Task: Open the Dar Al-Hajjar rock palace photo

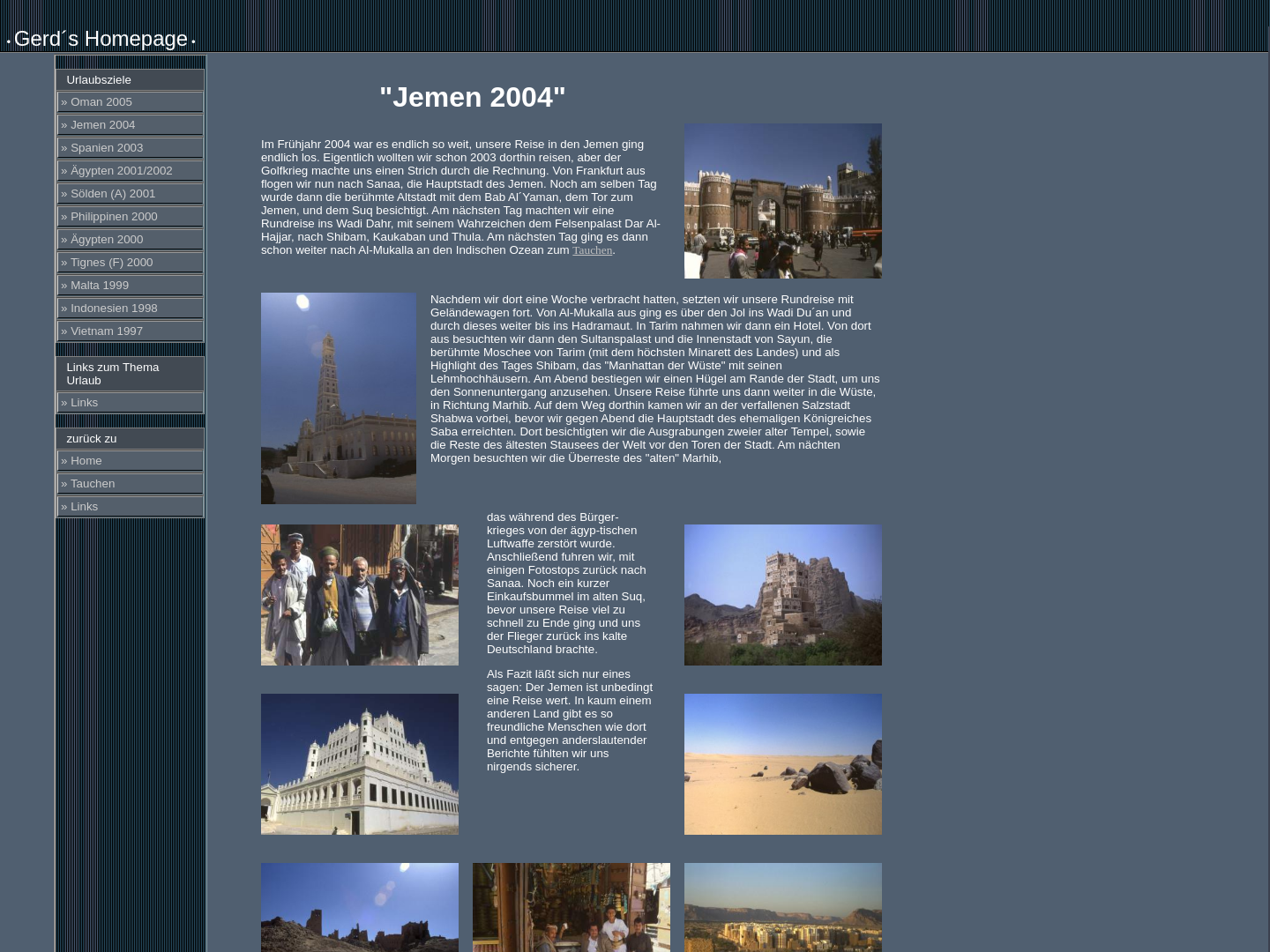Action: tap(783, 595)
